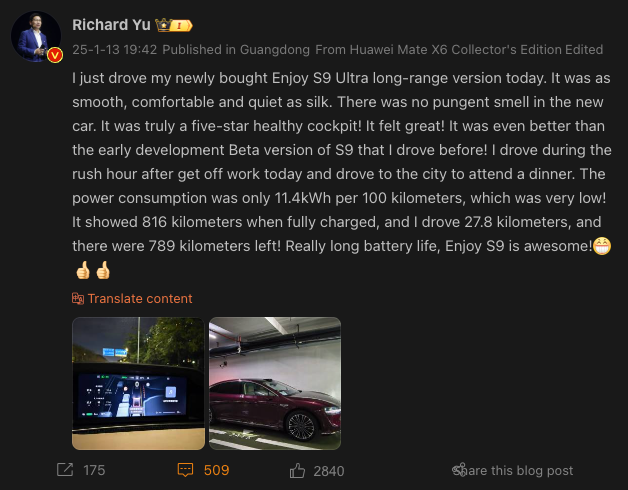Click the repost icon beside 175
This screenshot has width=628, height=490.
[65, 470]
